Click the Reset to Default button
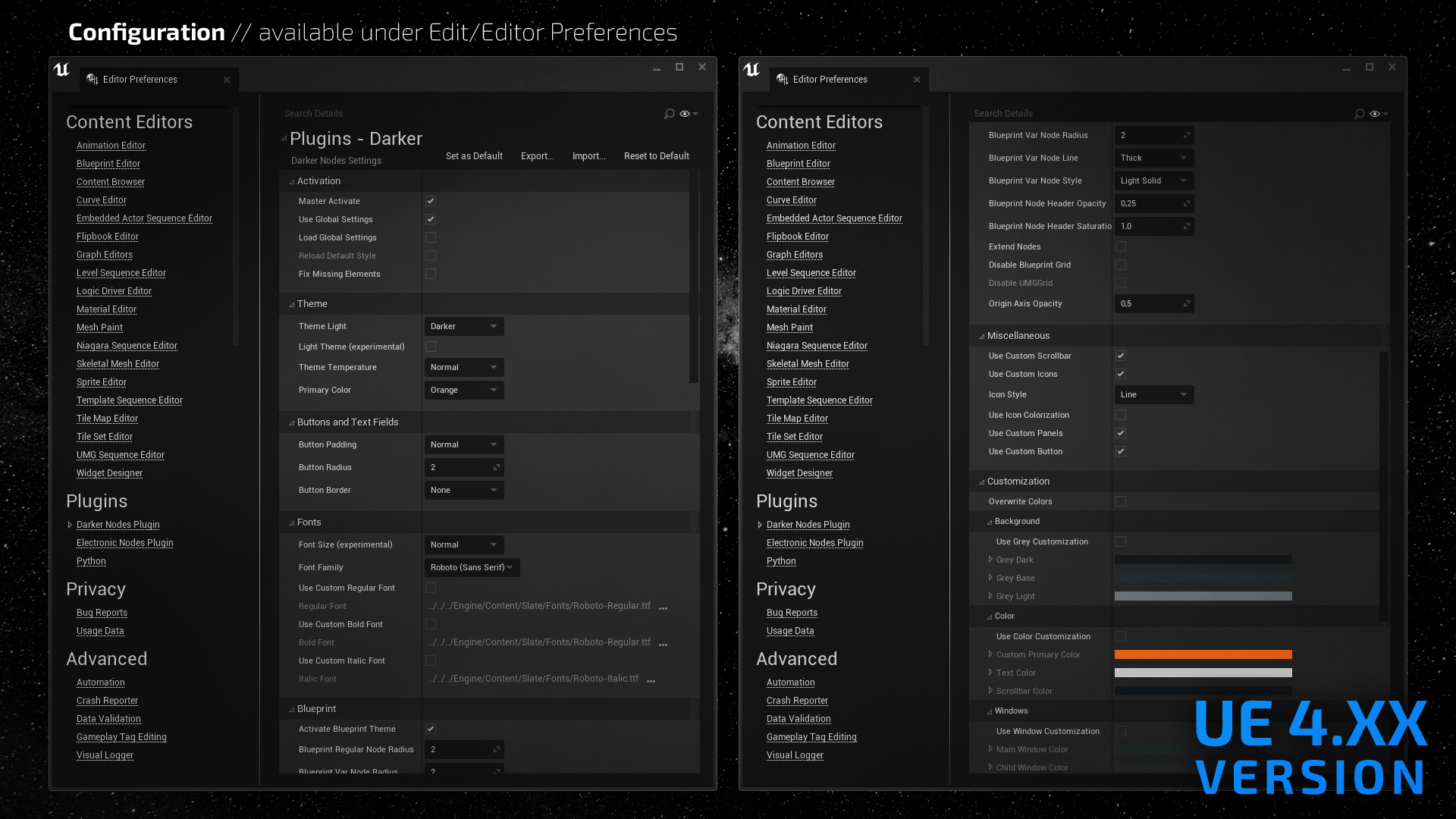This screenshot has width=1456, height=819. [656, 155]
